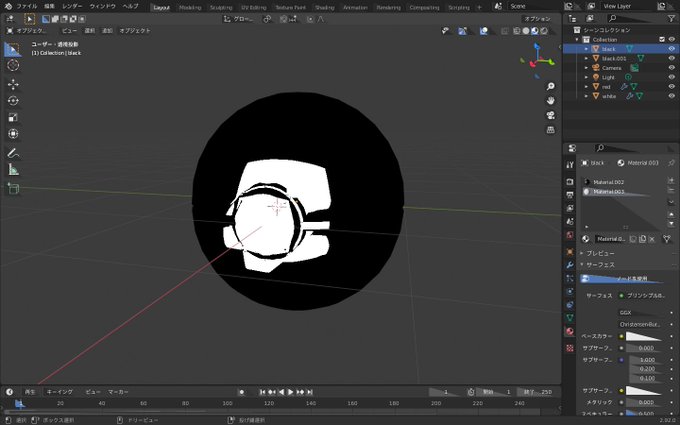
Task: Hide the white object in the outliner
Action: pyautogui.click(x=672, y=96)
